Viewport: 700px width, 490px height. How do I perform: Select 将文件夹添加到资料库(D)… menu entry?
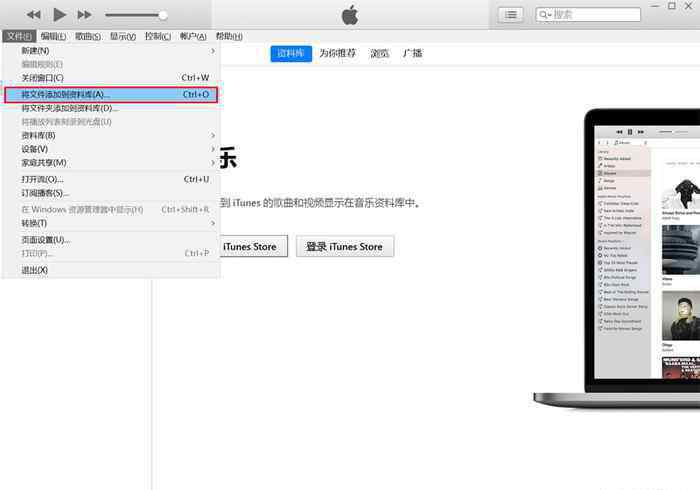coord(111,108)
